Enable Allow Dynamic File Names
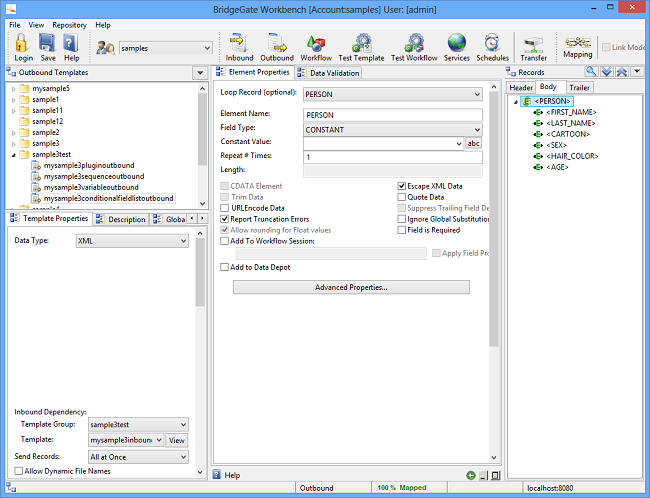Viewport: 650px width, 498px height. [x=18, y=471]
